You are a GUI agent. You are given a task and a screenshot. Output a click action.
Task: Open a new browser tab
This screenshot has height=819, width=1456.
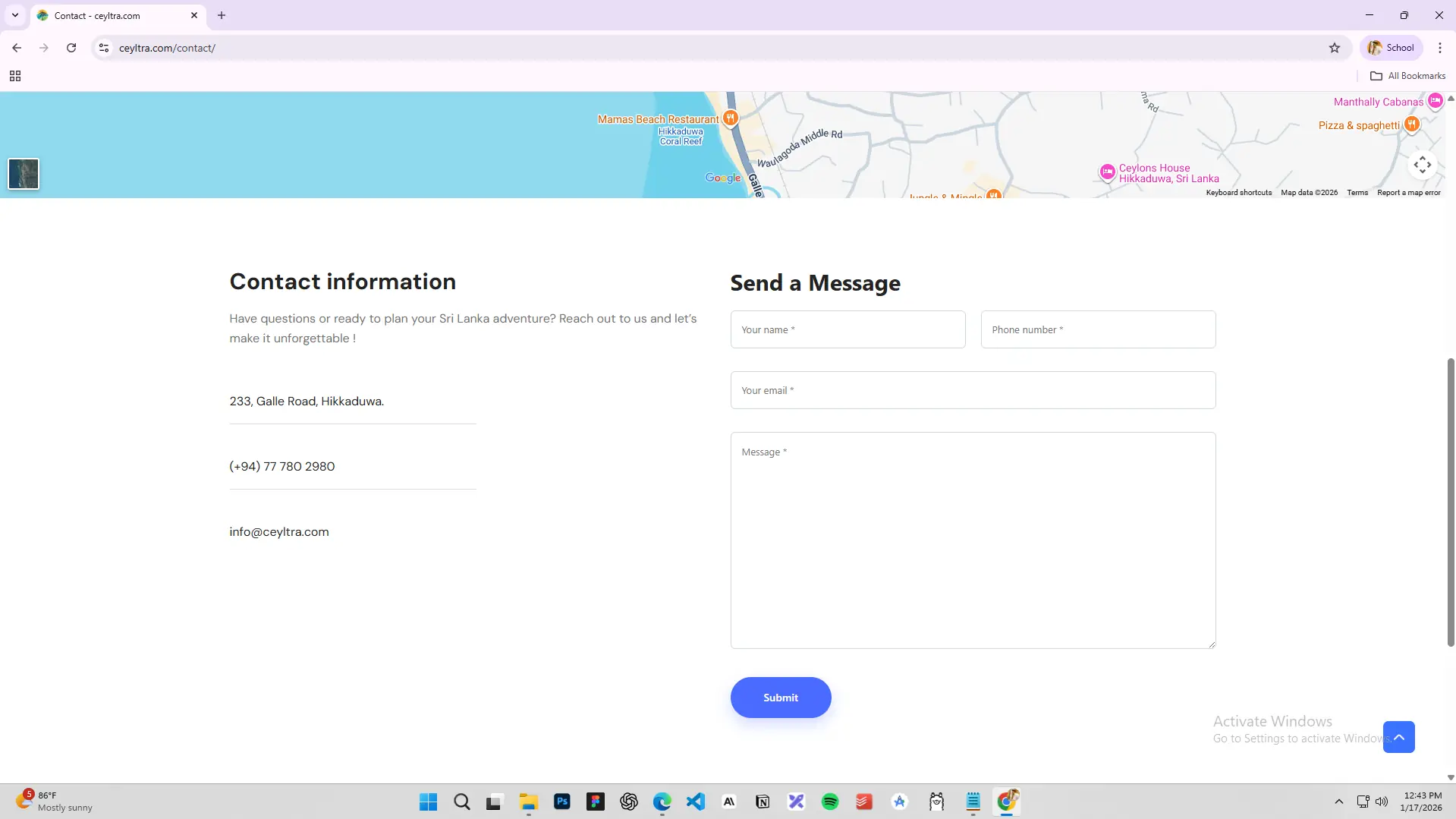(222, 15)
